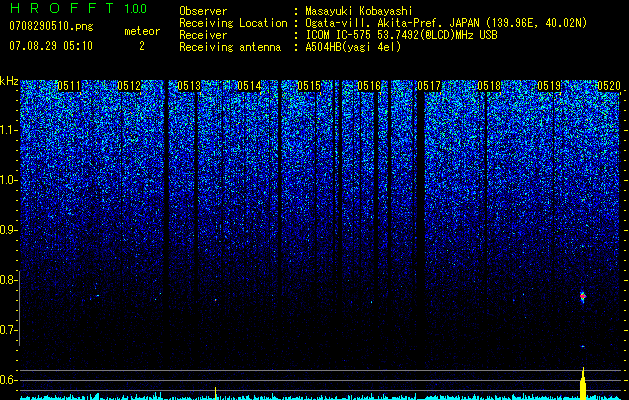Click the 1.1 kHz axis label
Screen dimensions: 629x400
click(x=9, y=130)
